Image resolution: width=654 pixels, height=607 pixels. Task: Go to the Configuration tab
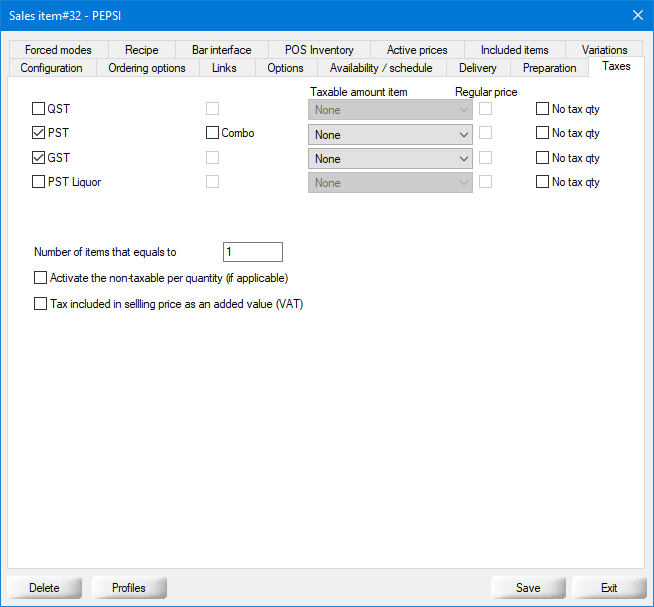point(52,68)
